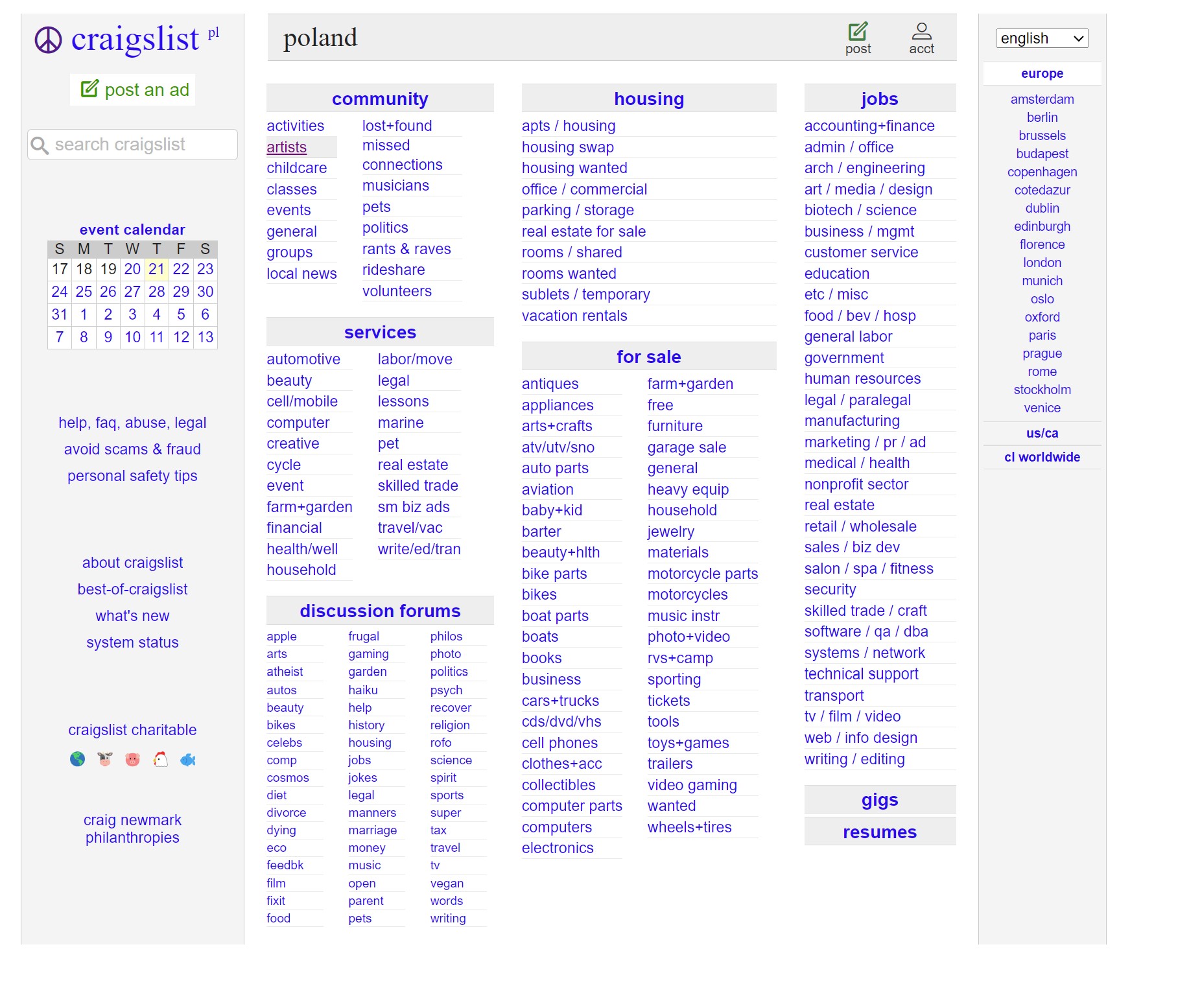Viewport: 1189px width, 1008px height.
Task: Open the gigs section header
Action: pos(880,800)
